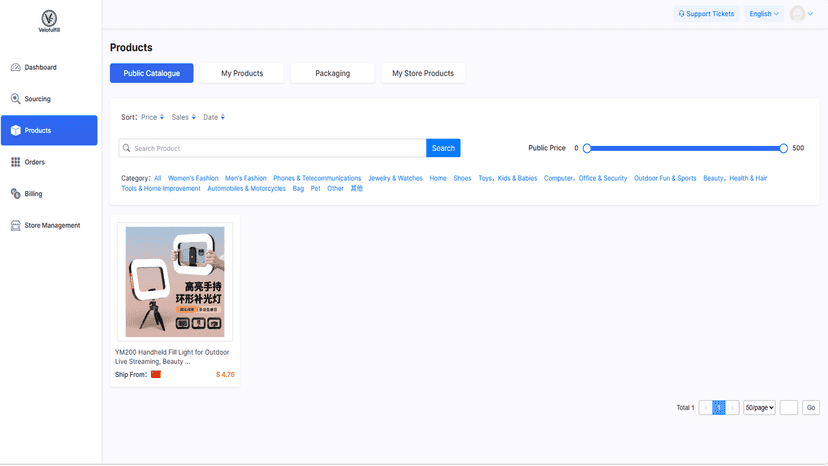Expand the account menu chevron

point(811,14)
